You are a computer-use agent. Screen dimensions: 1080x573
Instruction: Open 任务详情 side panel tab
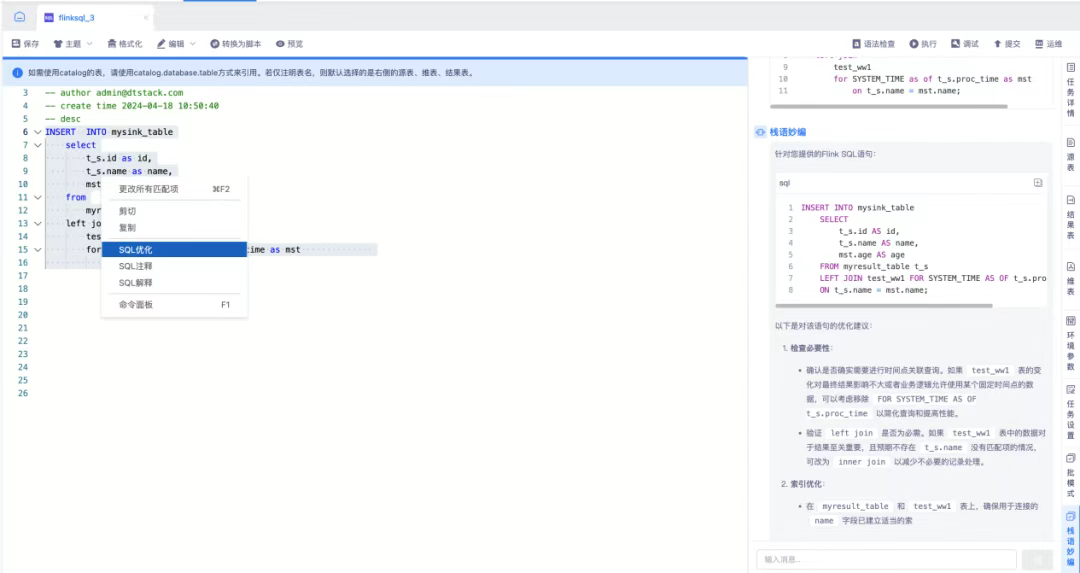pos(1070,88)
